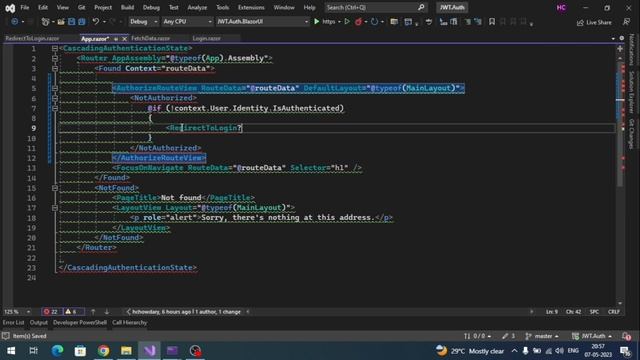
Task: Collapse the NotFound block on line 15
Action: 55,188
